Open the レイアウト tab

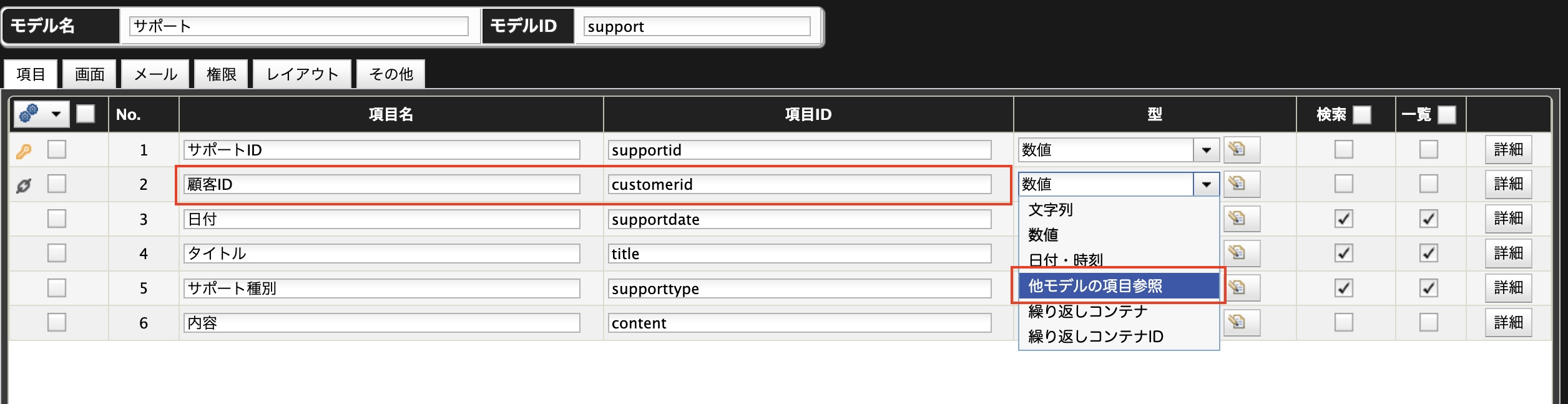[x=303, y=74]
